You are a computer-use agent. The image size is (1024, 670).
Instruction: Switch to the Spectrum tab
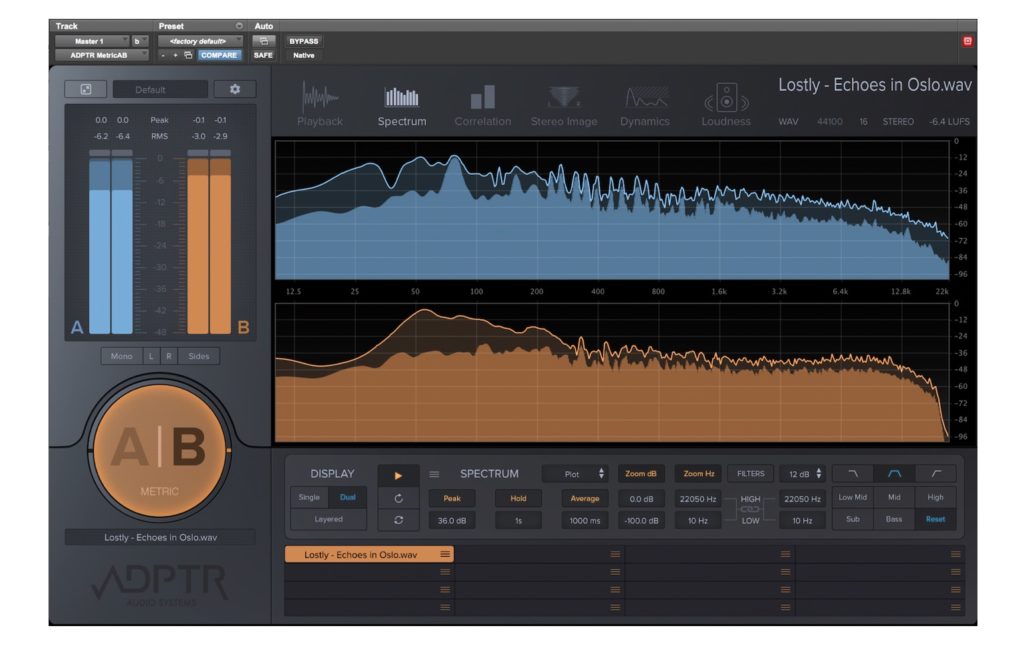401,106
